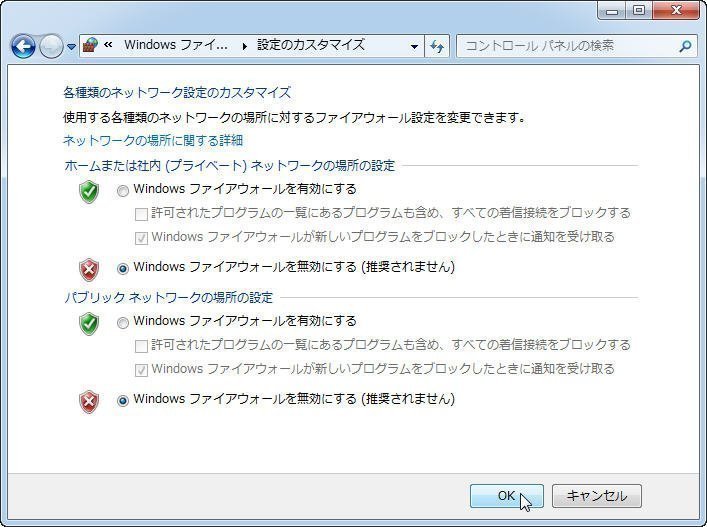Screen dimensions: 707x527
Task: Open the recent pages dropdown arrow
Action: pyautogui.click(x=71, y=46)
